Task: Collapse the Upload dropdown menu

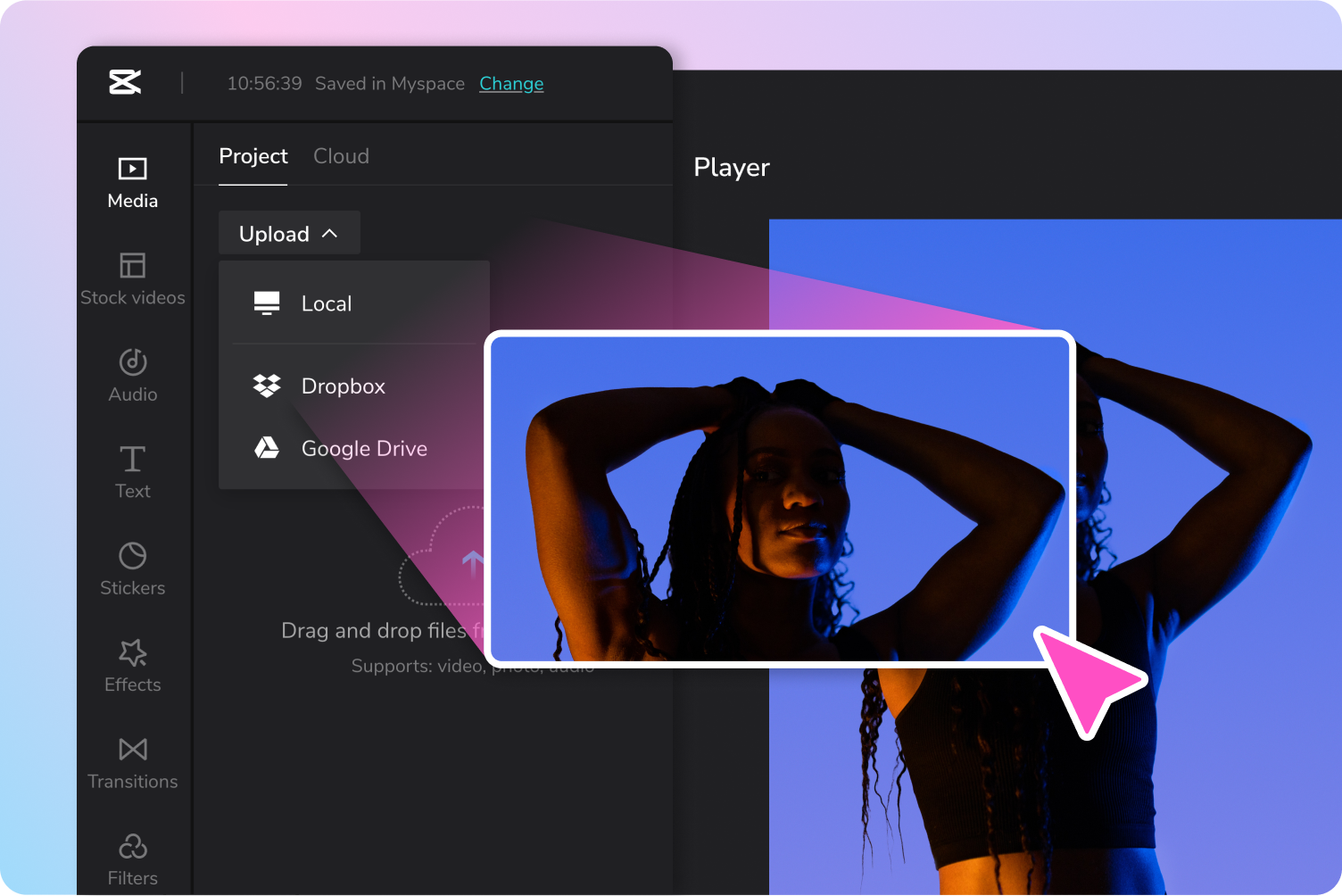Action: pos(289,234)
